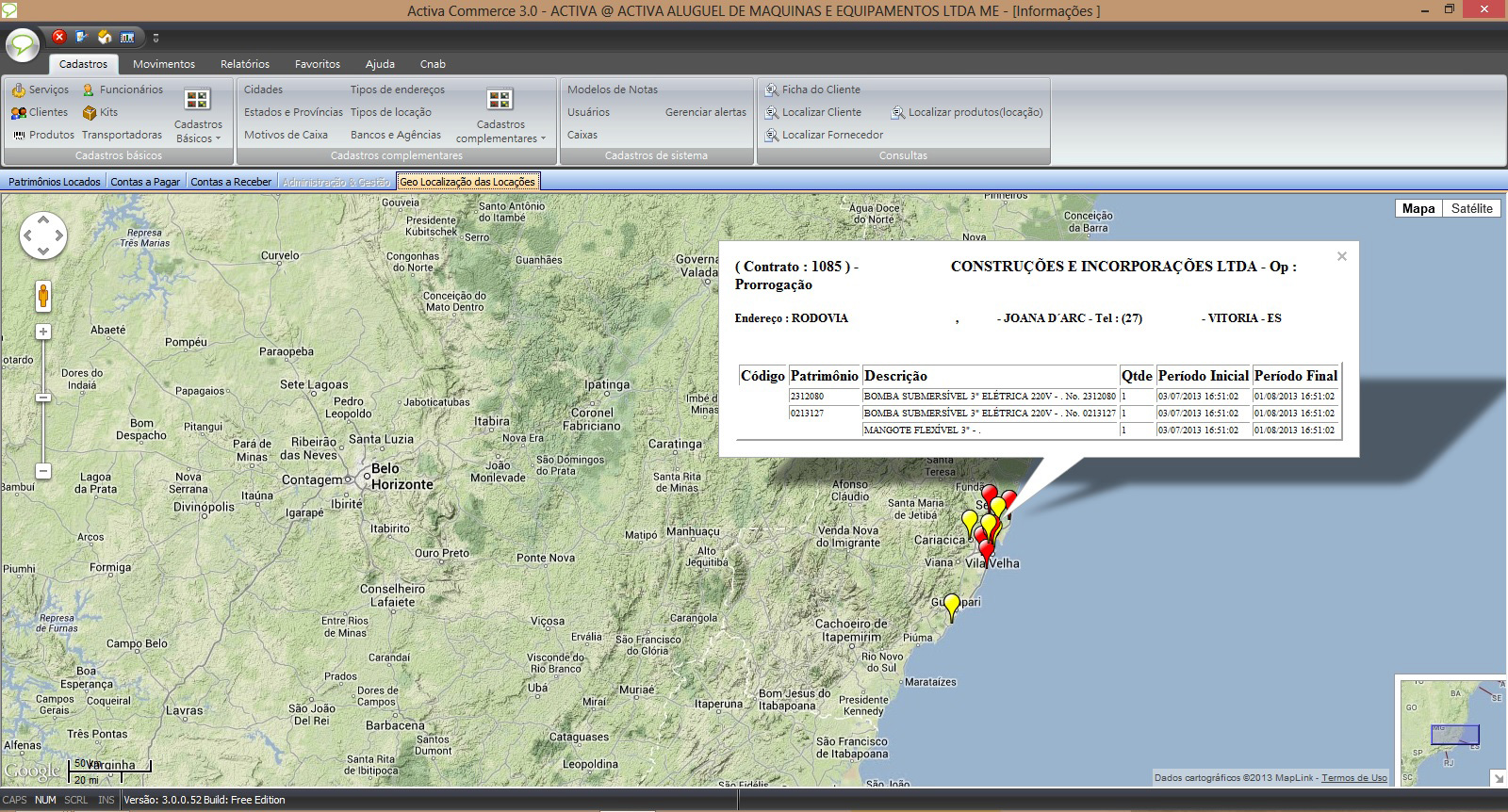Switch to Patrimônios Locados tab
The width and height of the screenshot is (1508, 812).
pyautogui.click(x=54, y=182)
